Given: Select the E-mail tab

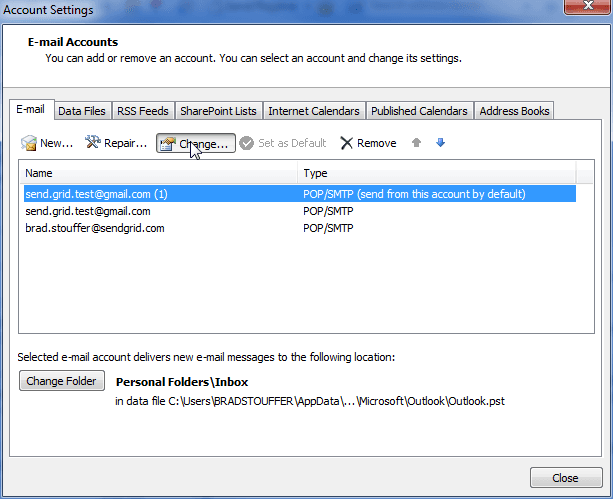Looking at the screenshot, I should 32,110.
